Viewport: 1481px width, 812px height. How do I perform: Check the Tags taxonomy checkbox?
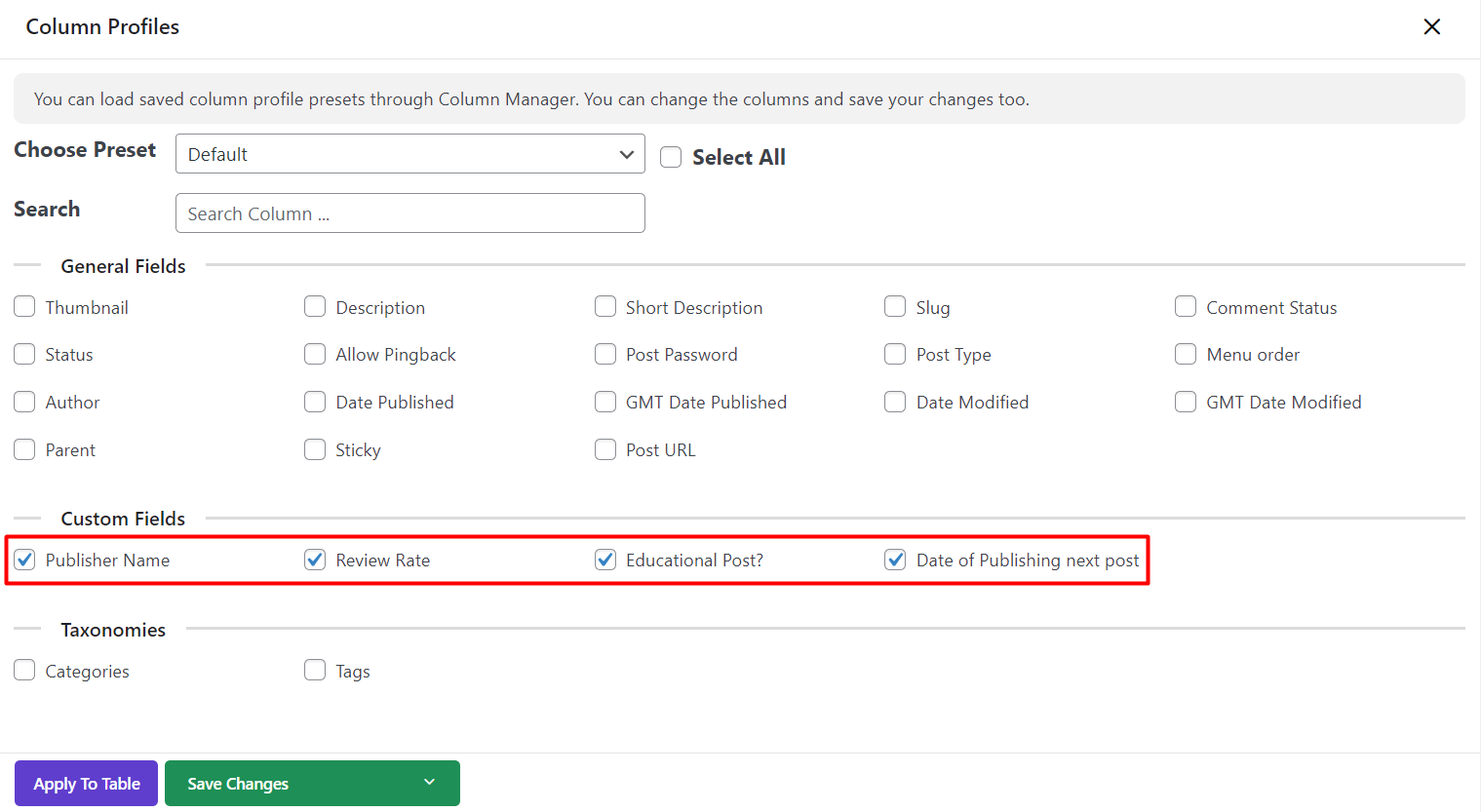(x=315, y=671)
